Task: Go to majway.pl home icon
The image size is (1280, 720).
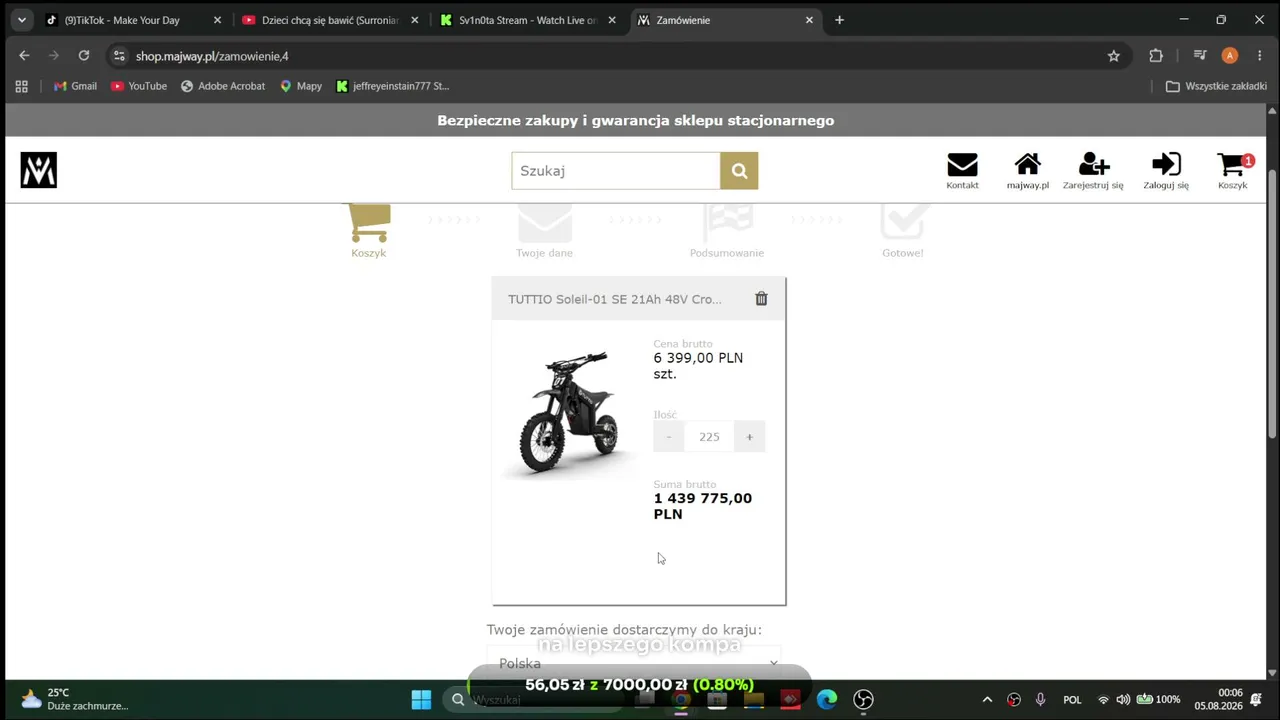Action: [1028, 171]
